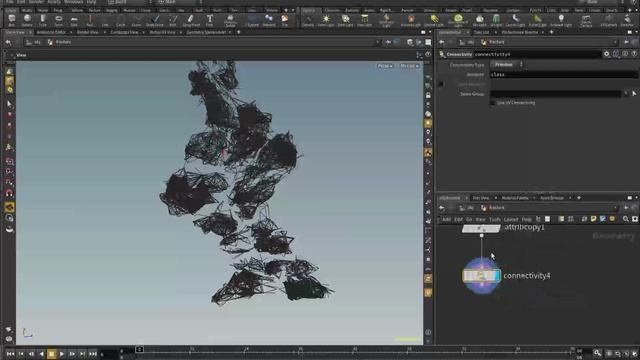
Task: Switch to Composite View tab
Action: (x=124, y=32)
